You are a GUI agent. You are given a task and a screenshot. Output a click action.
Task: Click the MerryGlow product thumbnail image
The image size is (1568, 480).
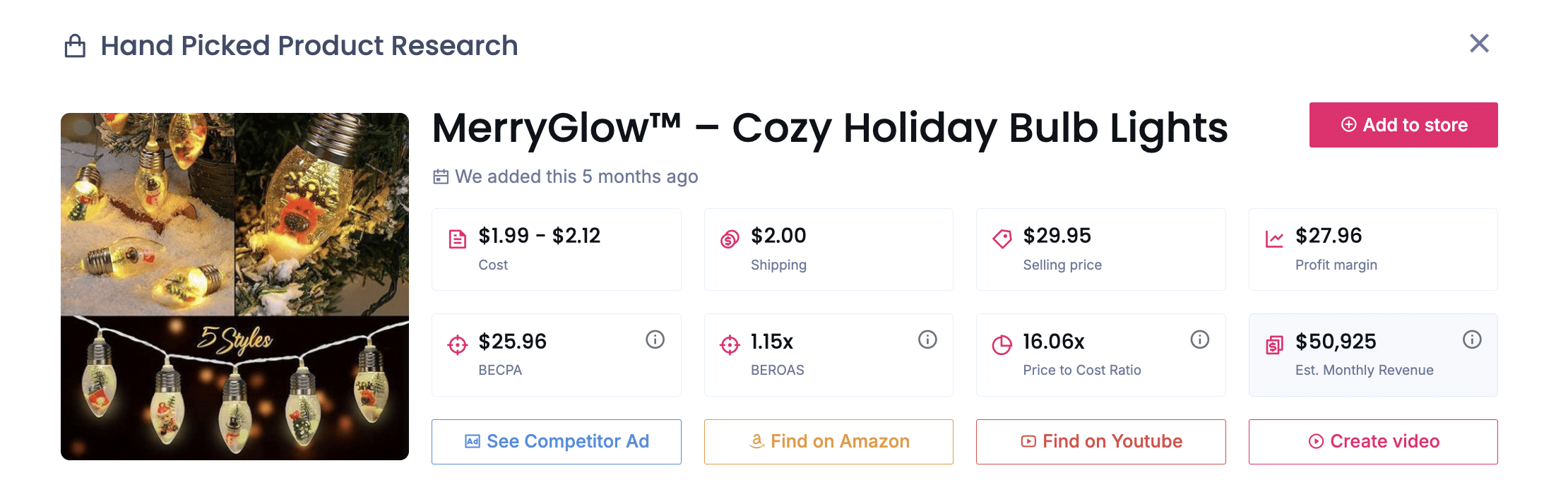tap(235, 286)
